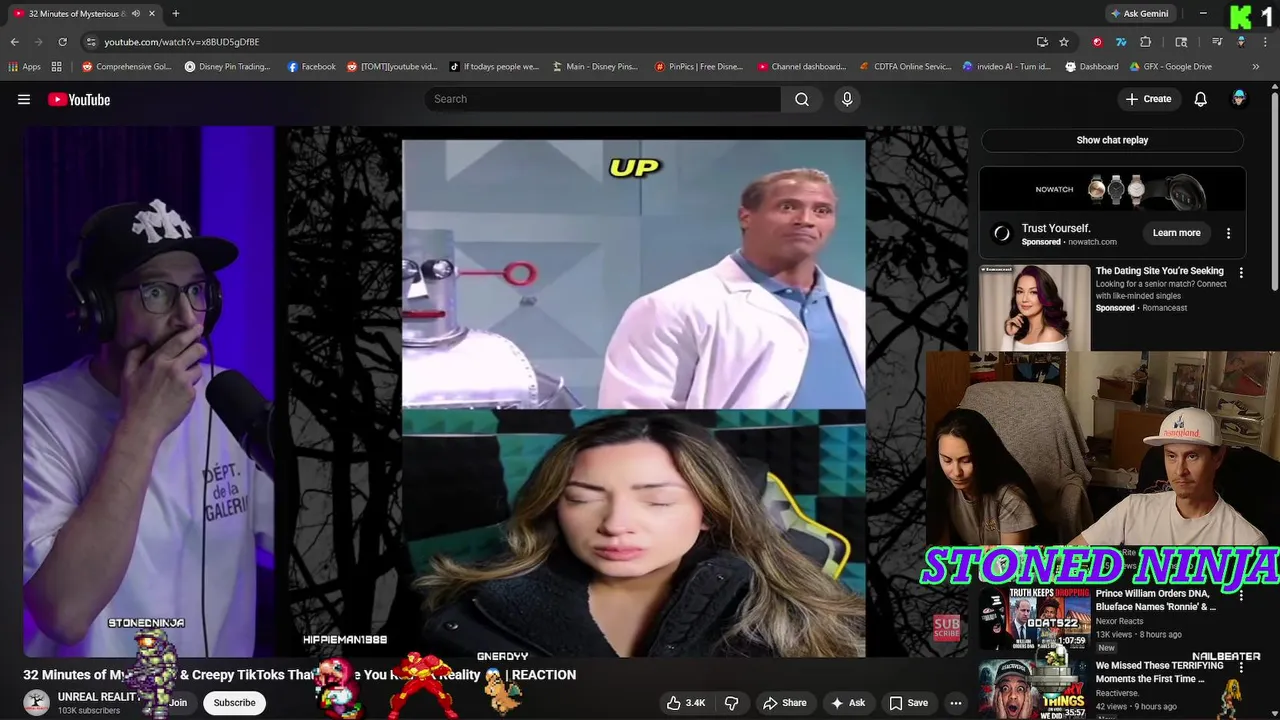Open the Main - Disney Pins bookmark
Image resolution: width=1280 pixels, height=720 pixels.
[595, 67]
